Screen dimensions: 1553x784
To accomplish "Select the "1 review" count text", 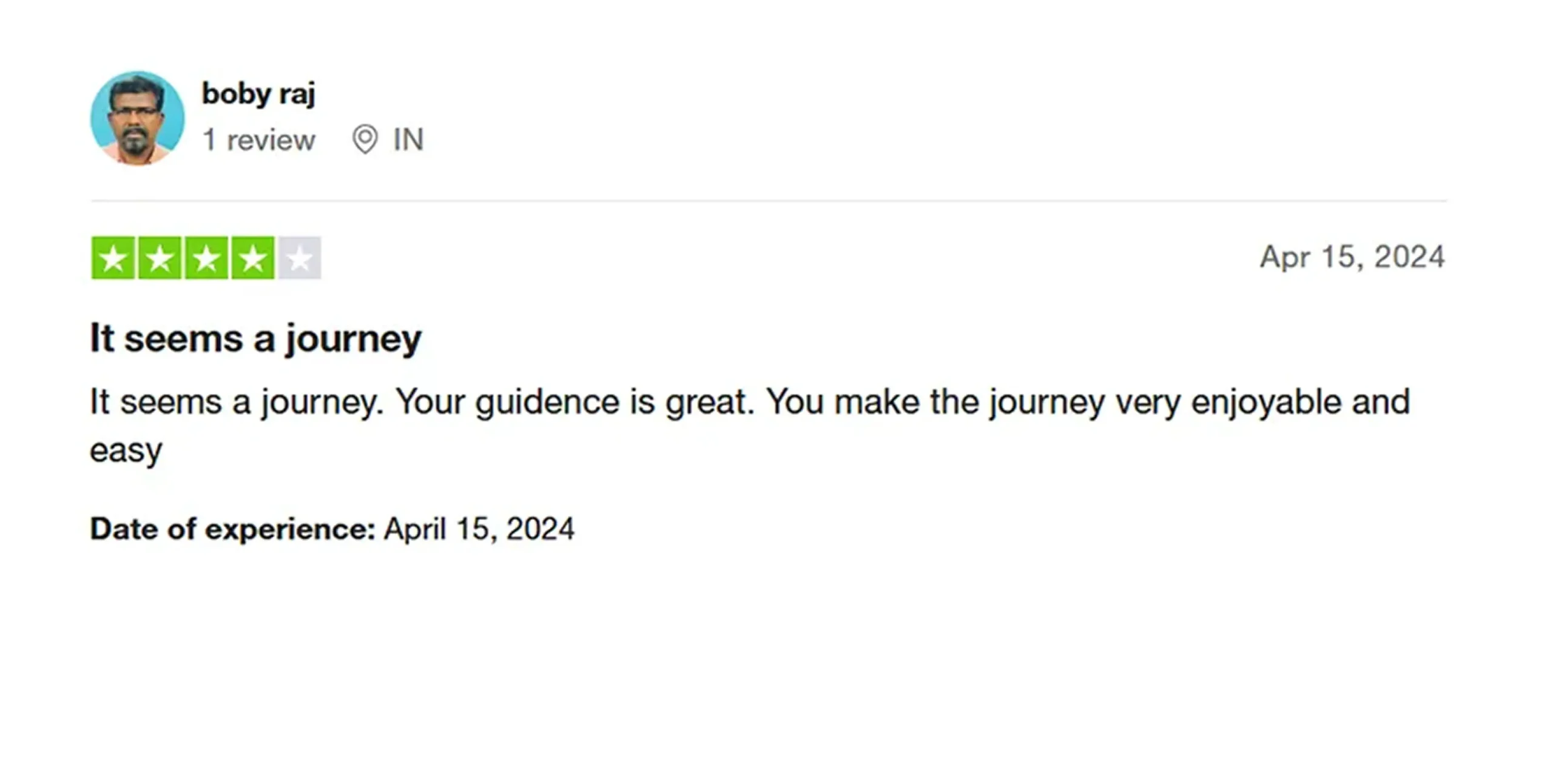I will [x=258, y=140].
